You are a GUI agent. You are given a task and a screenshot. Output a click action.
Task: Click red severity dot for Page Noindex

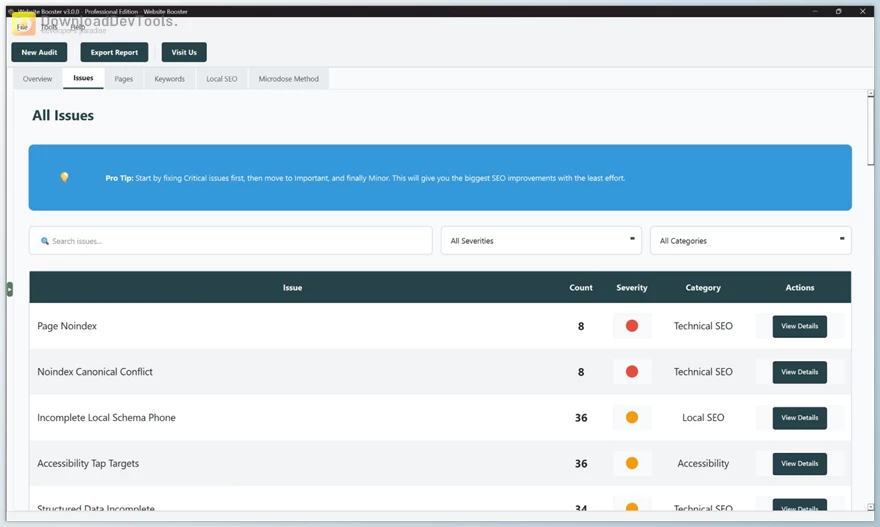pyautogui.click(x=632, y=326)
